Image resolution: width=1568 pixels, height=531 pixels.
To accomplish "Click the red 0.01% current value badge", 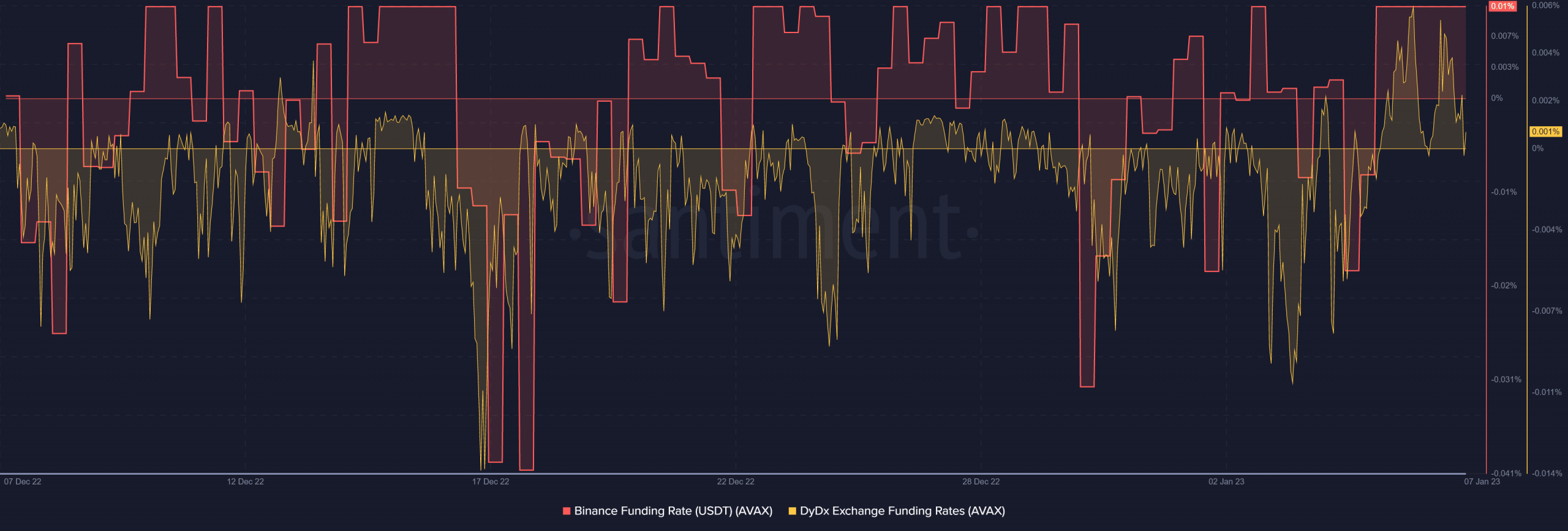I will [x=1502, y=6].
